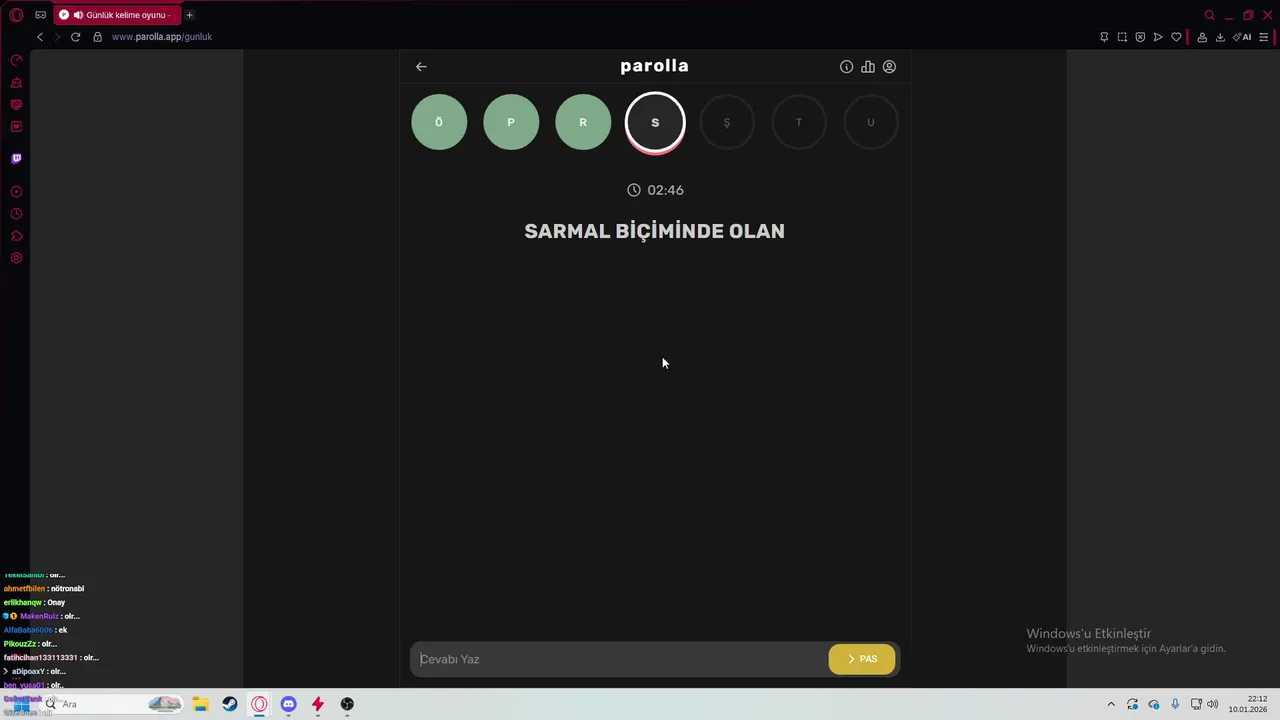This screenshot has height=720, width=1280.
Task: Click the SARMAL BİÇİMİNDE OLAN clue text
Action: [655, 231]
